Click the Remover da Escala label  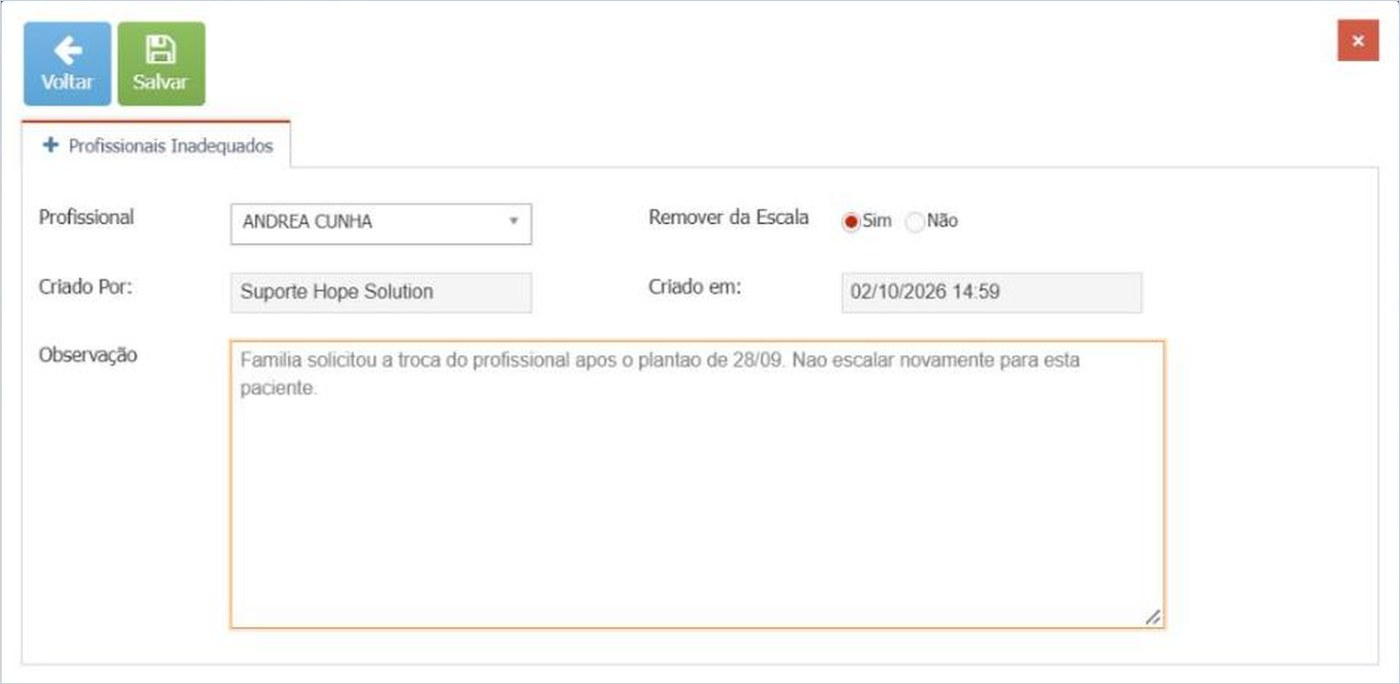coord(729,217)
